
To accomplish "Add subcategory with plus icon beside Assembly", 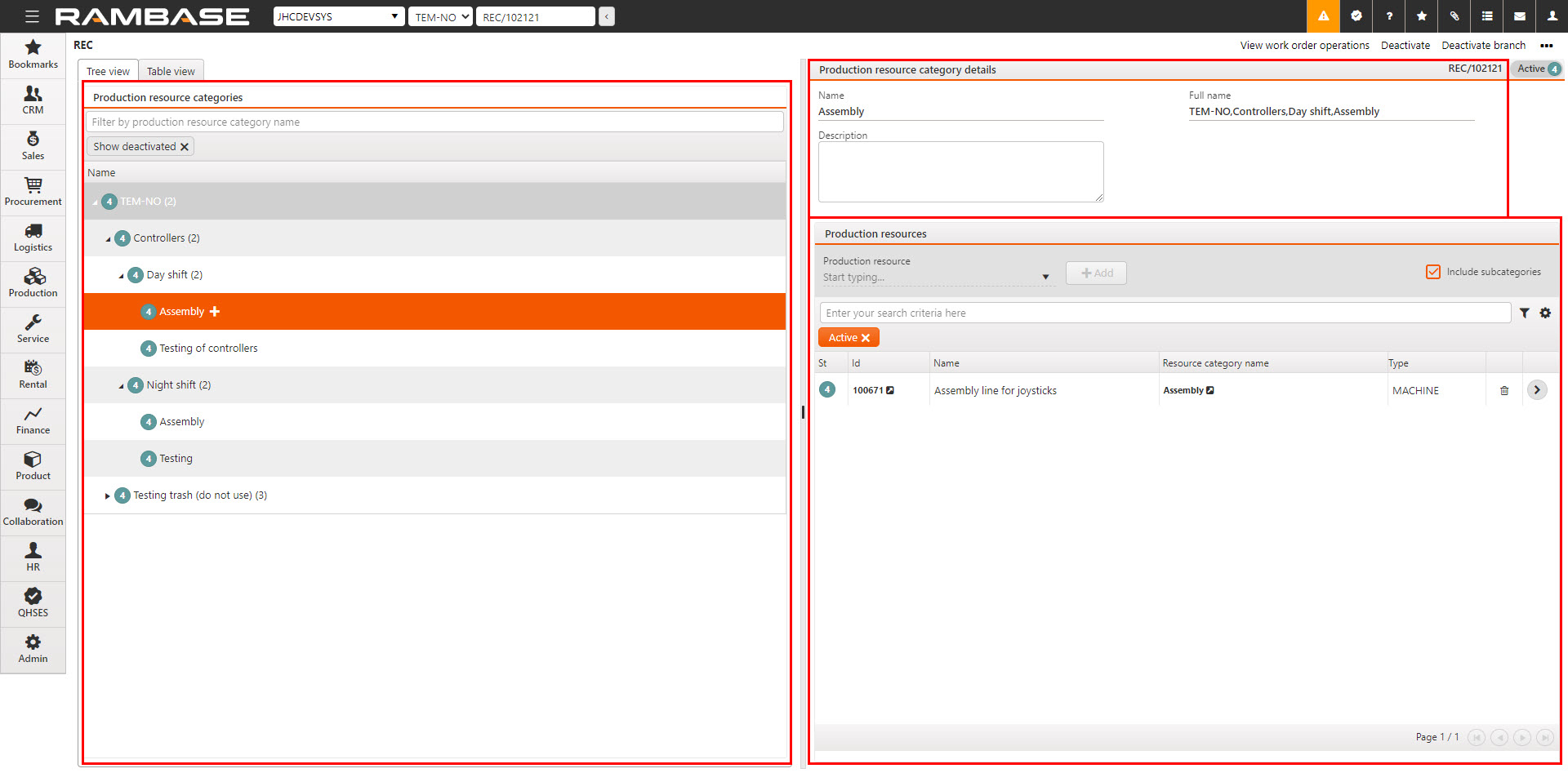I will point(215,312).
